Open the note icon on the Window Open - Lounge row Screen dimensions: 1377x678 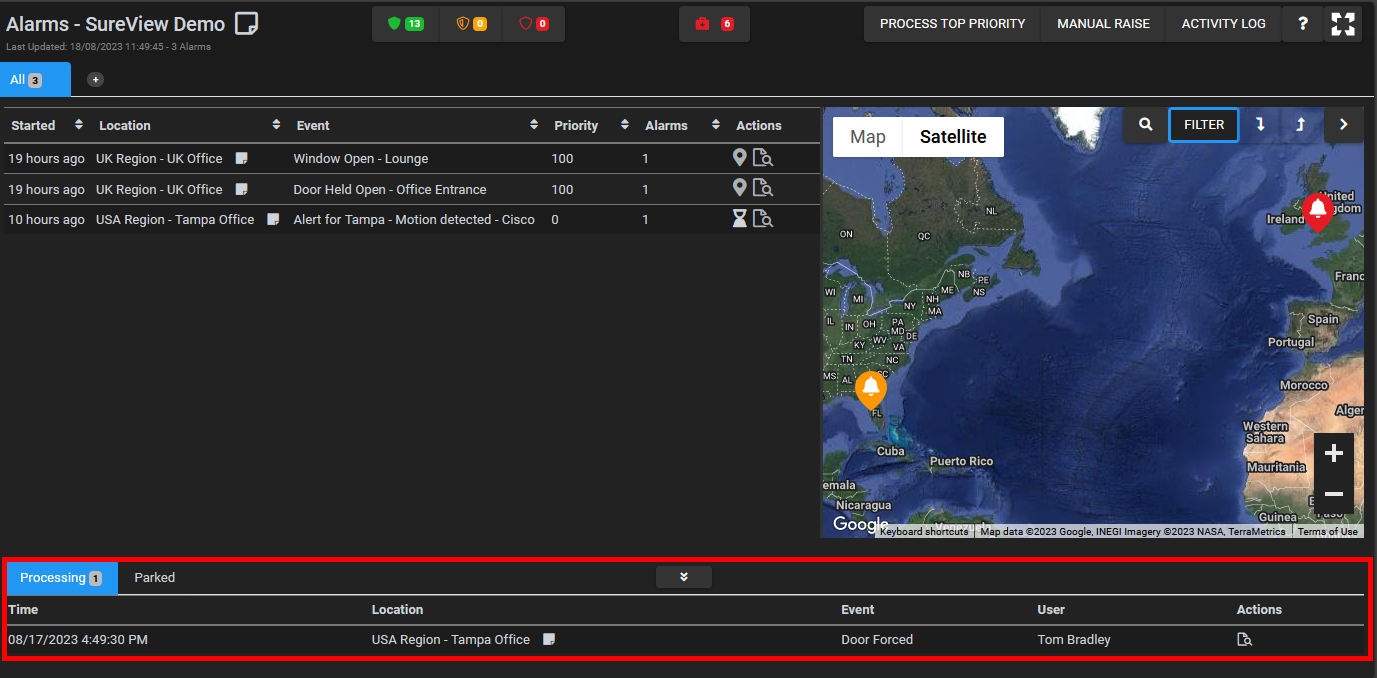pos(241,159)
